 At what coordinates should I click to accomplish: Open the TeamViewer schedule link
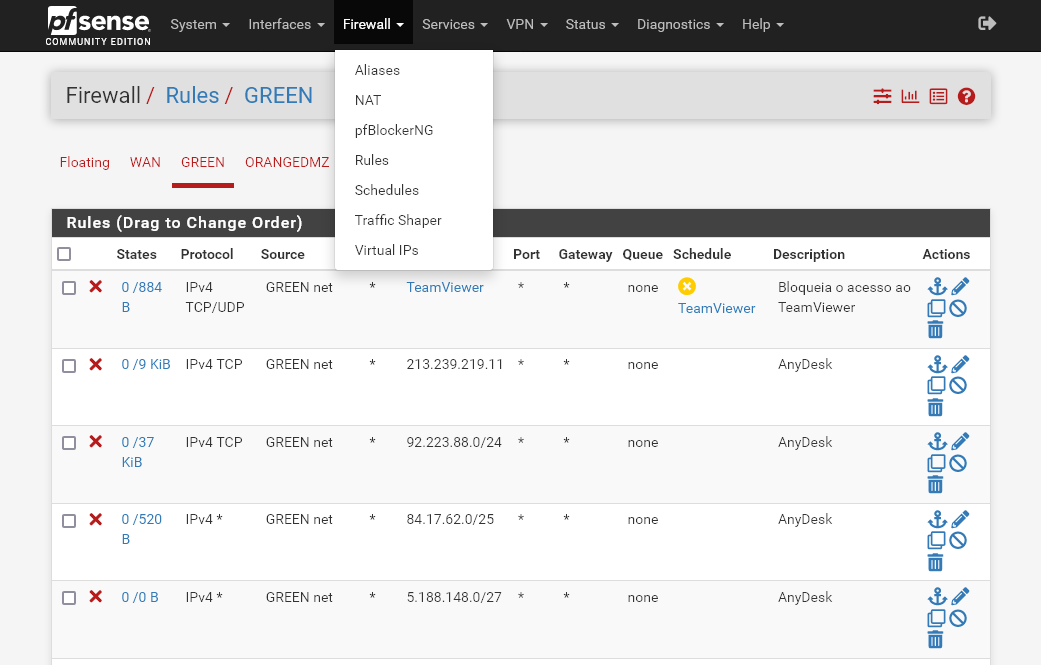(716, 308)
